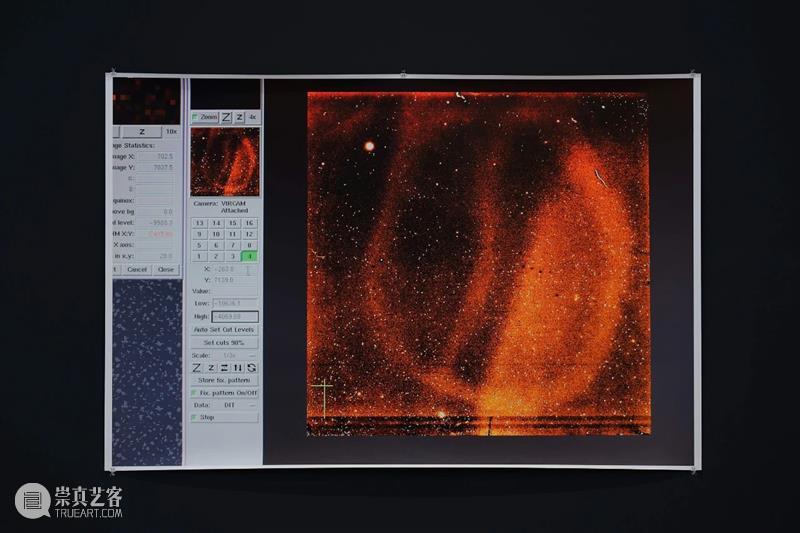Image resolution: width=800 pixels, height=533 pixels.
Task: Click the Store fix. pattern button
Action: (224, 380)
